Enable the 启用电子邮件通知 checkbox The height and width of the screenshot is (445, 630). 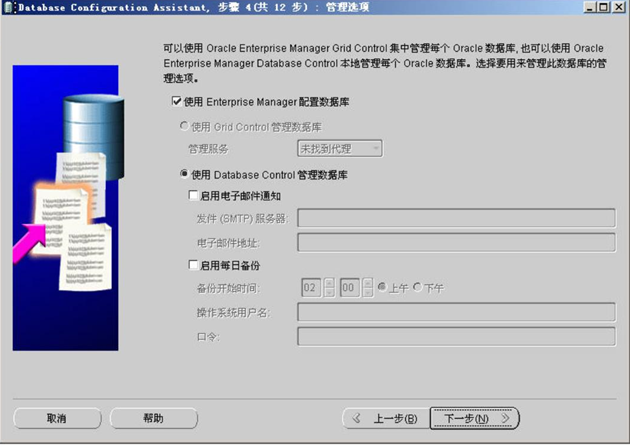pos(193,195)
